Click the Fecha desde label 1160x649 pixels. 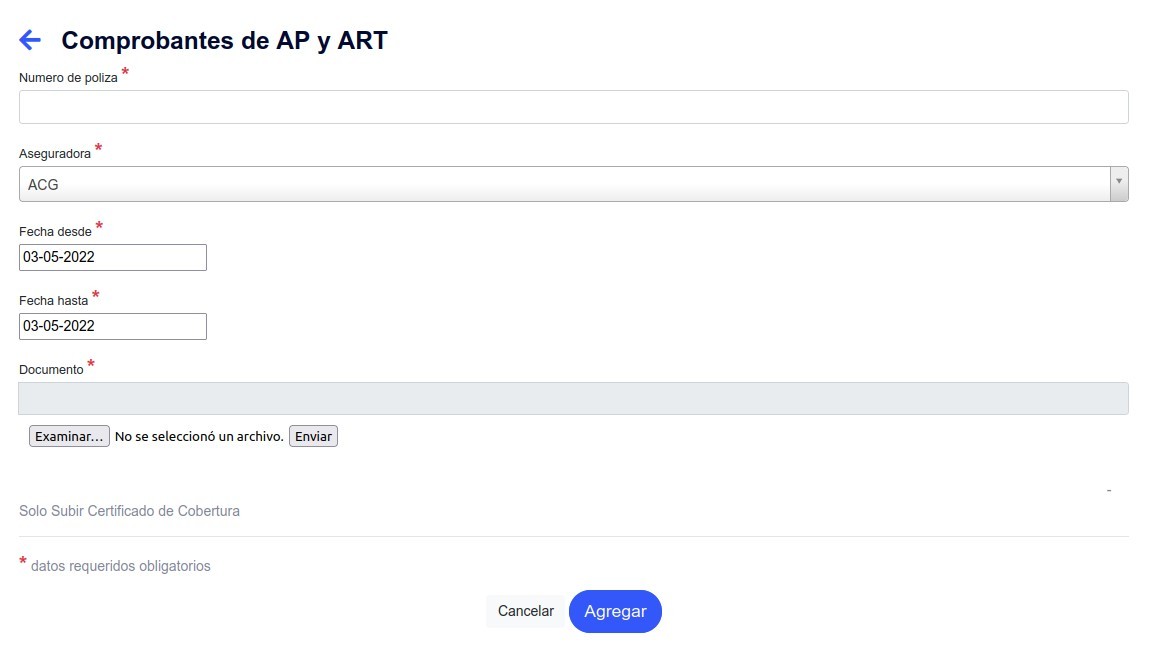click(x=55, y=231)
